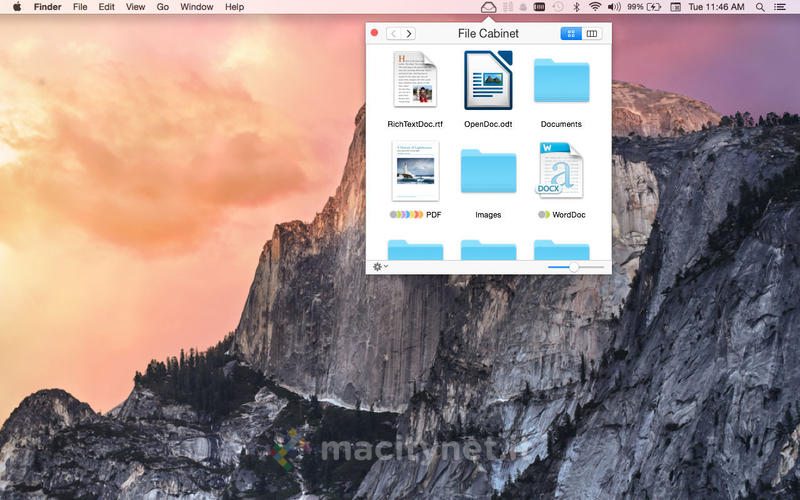The height and width of the screenshot is (500, 800).
Task: Open the gear actions dropdown
Action: (x=380, y=266)
